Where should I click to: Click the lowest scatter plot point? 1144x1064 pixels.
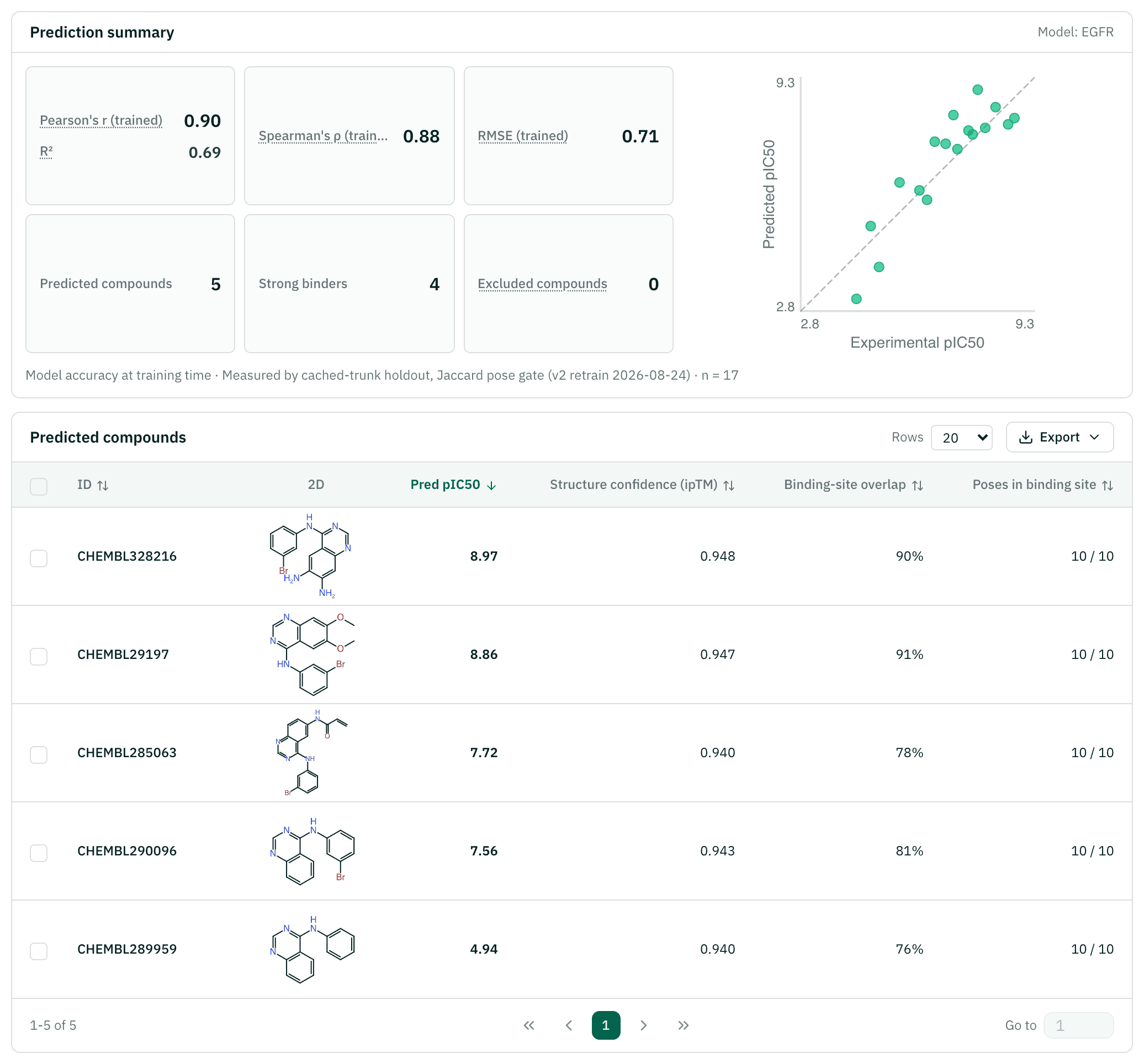pyautogui.click(x=856, y=299)
